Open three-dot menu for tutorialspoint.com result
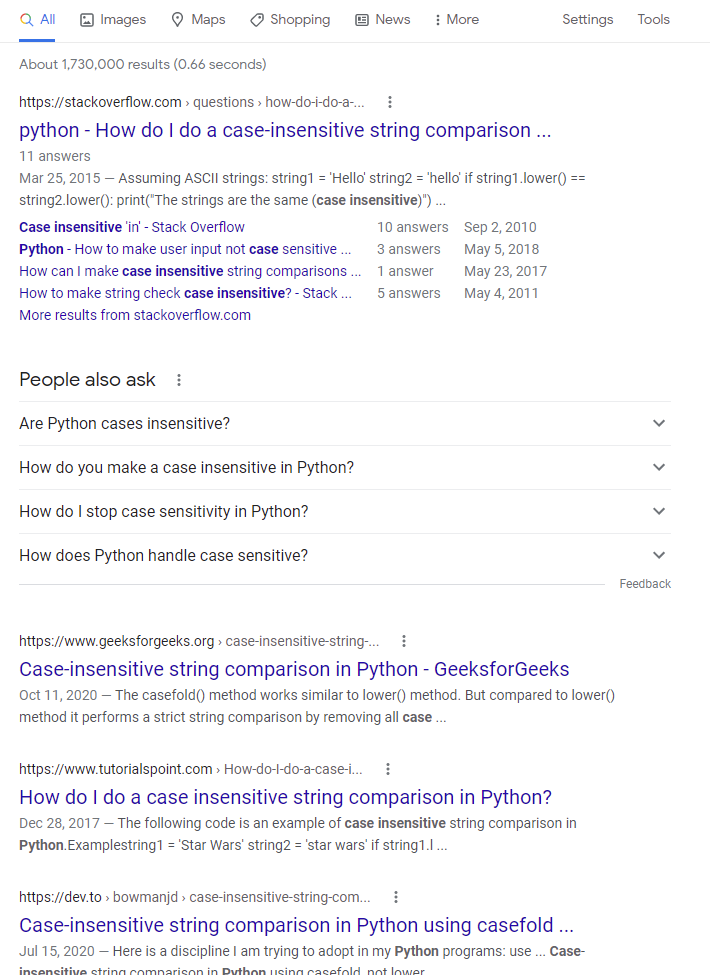The image size is (710, 975). point(388,769)
